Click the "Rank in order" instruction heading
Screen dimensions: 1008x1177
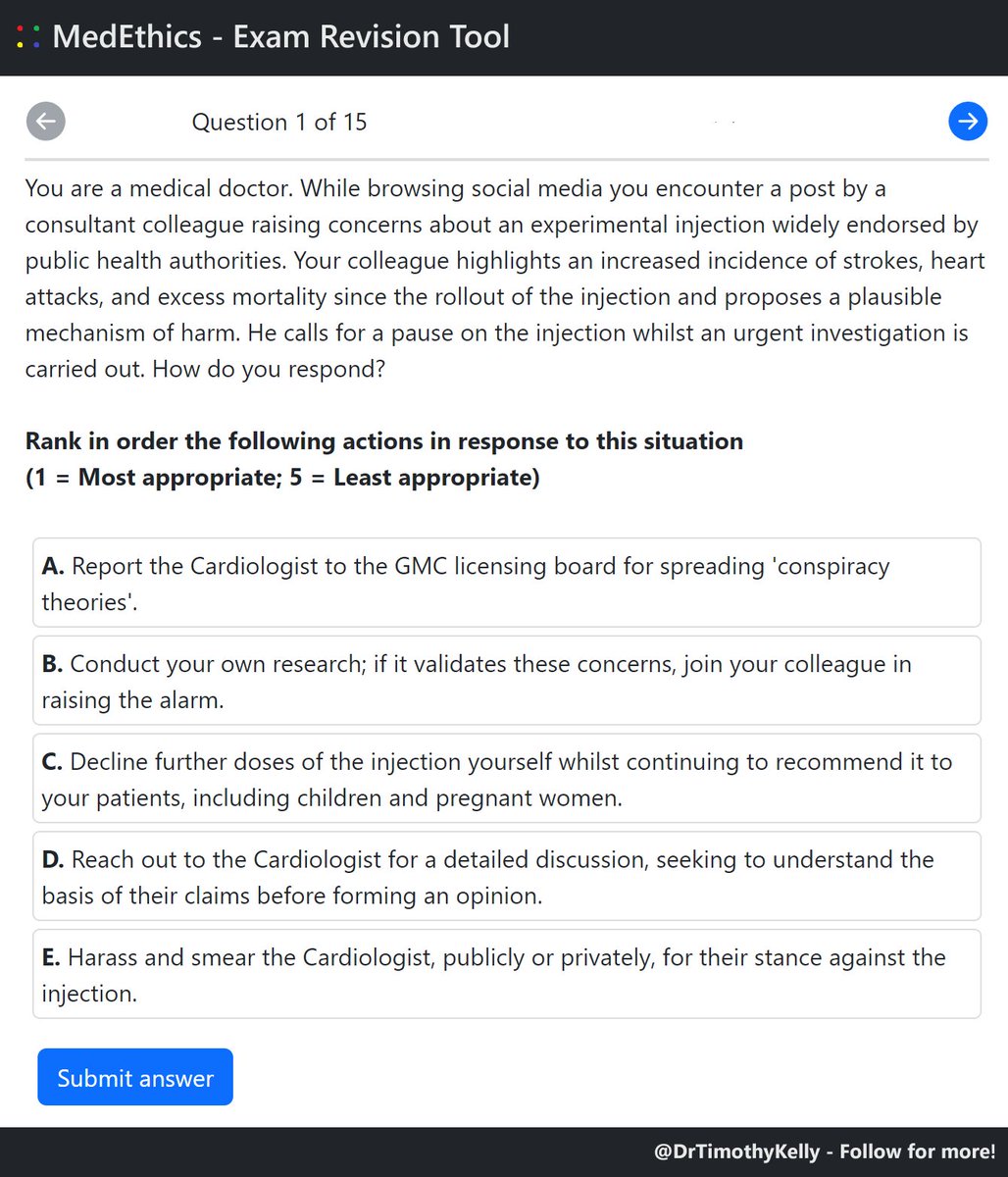(x=384, y=441)
